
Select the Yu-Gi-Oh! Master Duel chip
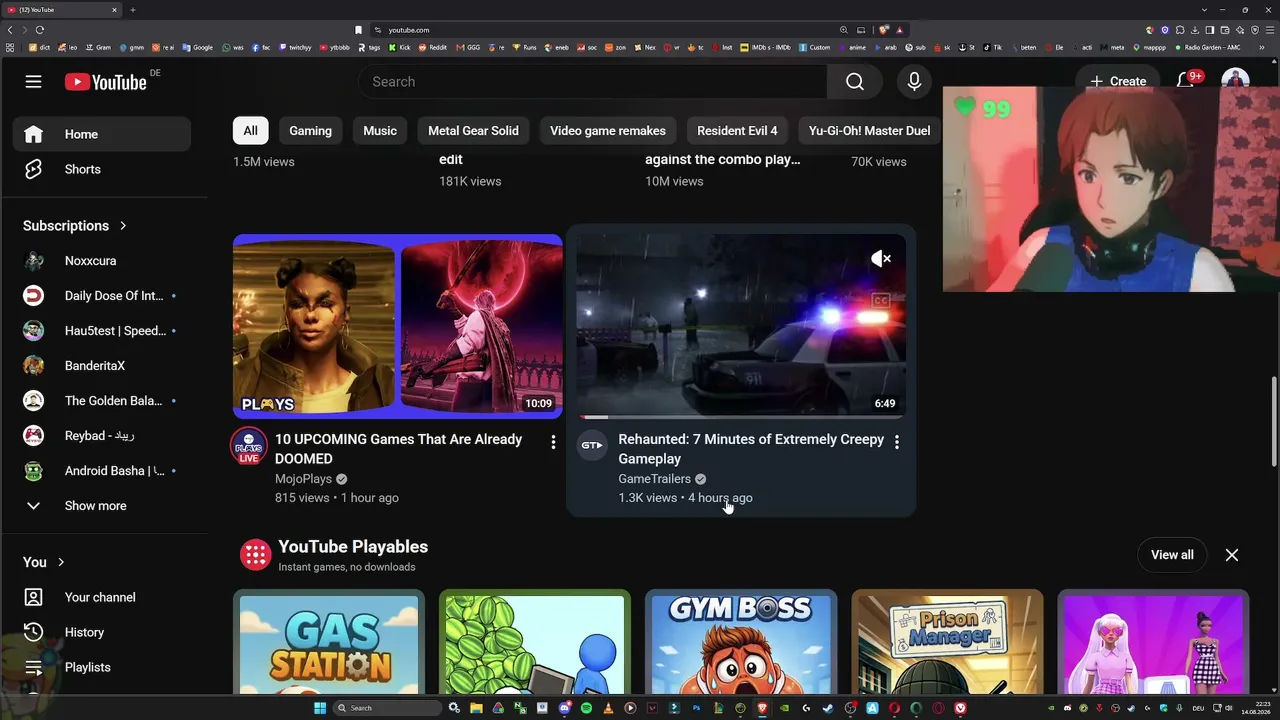tap(869, 131)
